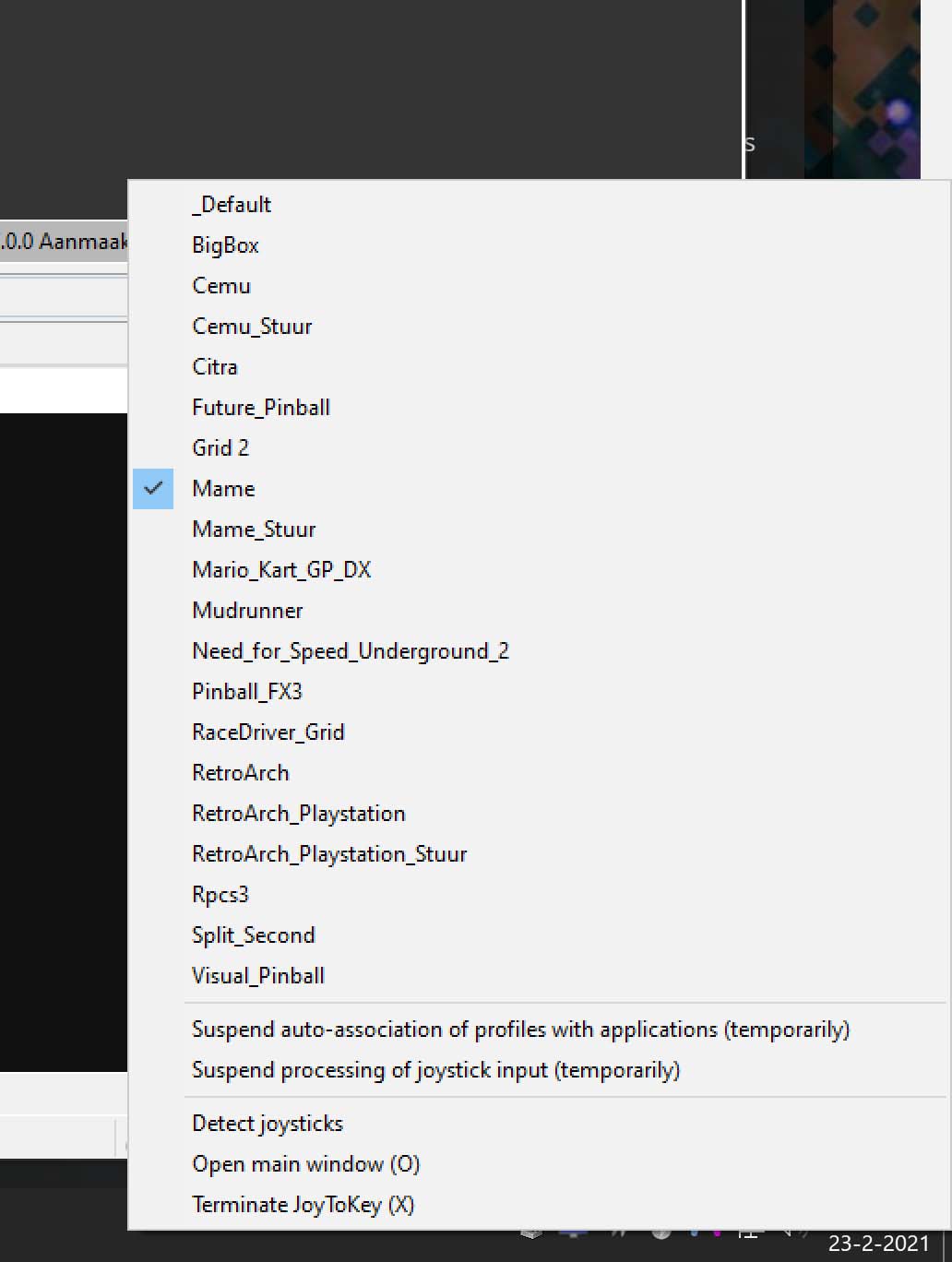The image size is (952, 1262).
Task: Suspend processing of joystick input temporarily
Action: tap(539, 1070)
